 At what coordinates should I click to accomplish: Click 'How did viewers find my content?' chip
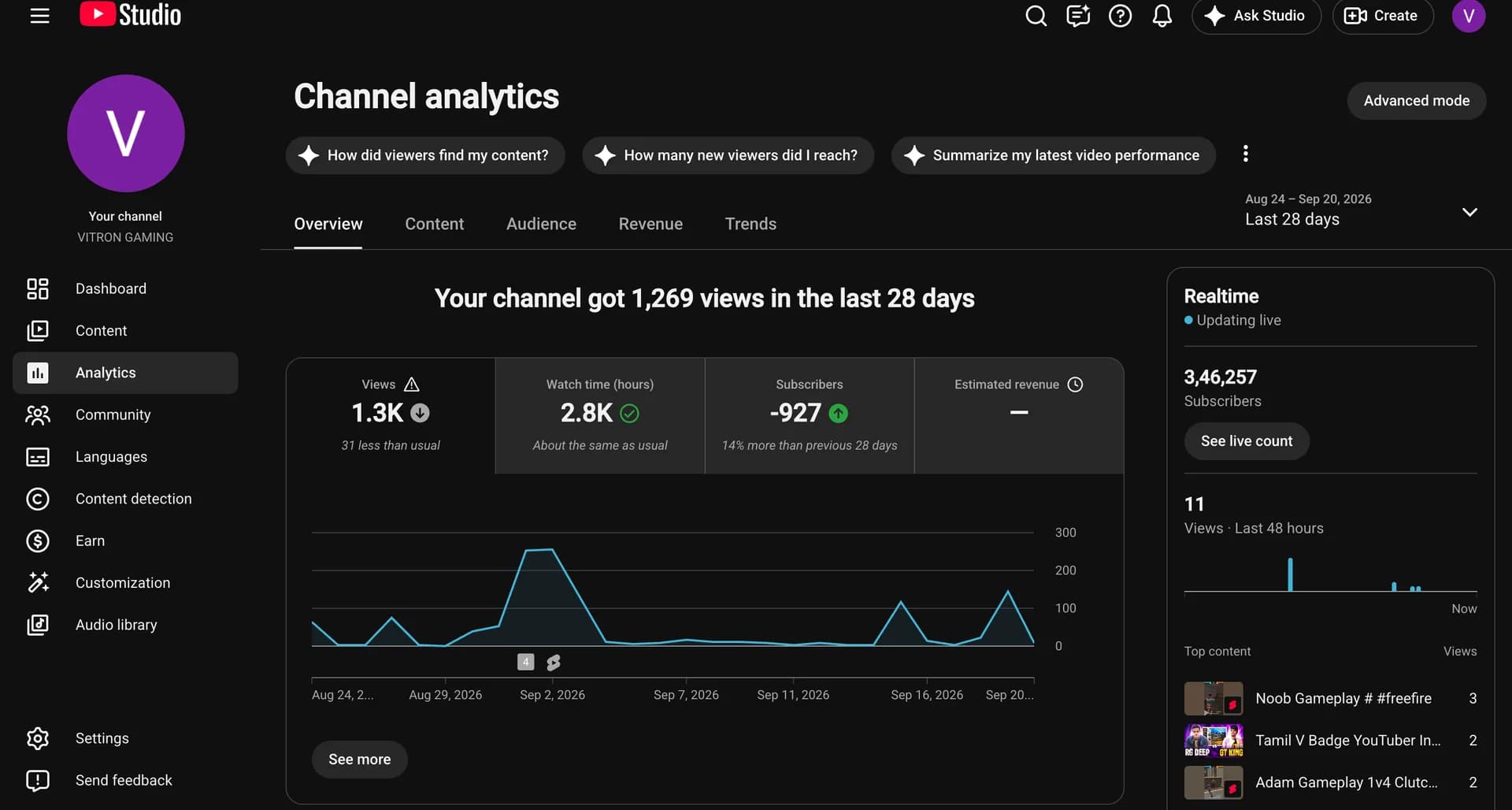(425, 155)
